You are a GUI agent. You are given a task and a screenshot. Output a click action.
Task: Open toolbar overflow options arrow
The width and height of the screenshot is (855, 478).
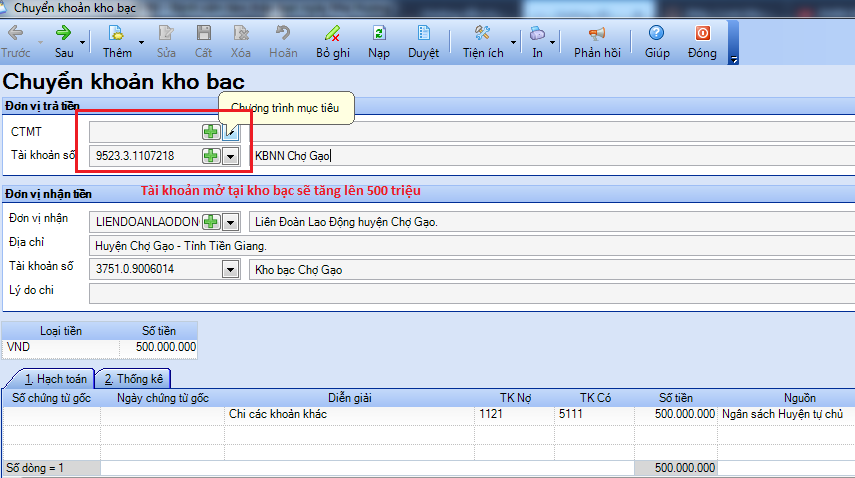[x=733, y=59]
